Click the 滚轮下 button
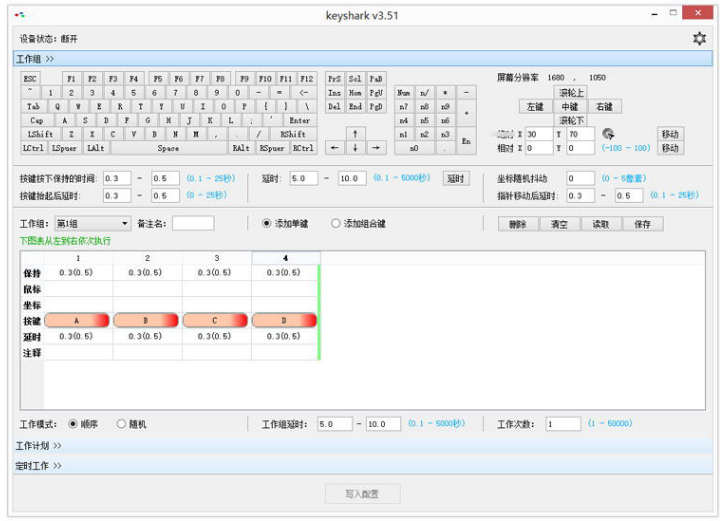721x521 pixels. click(x=571, y=120)
